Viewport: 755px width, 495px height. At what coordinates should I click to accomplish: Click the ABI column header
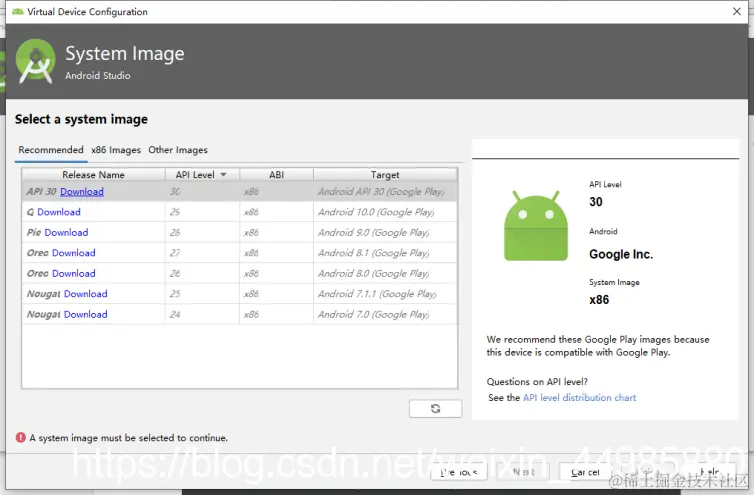pos(276,175)
